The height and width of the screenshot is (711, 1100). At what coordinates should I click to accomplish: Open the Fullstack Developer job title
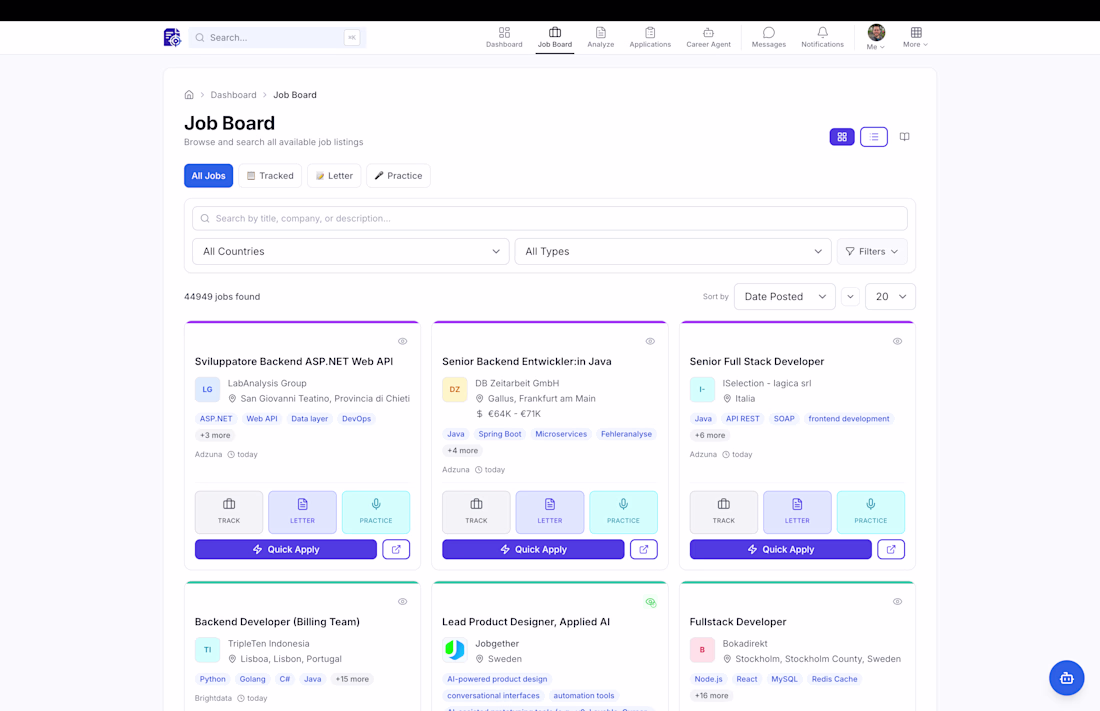coord(738,622)
